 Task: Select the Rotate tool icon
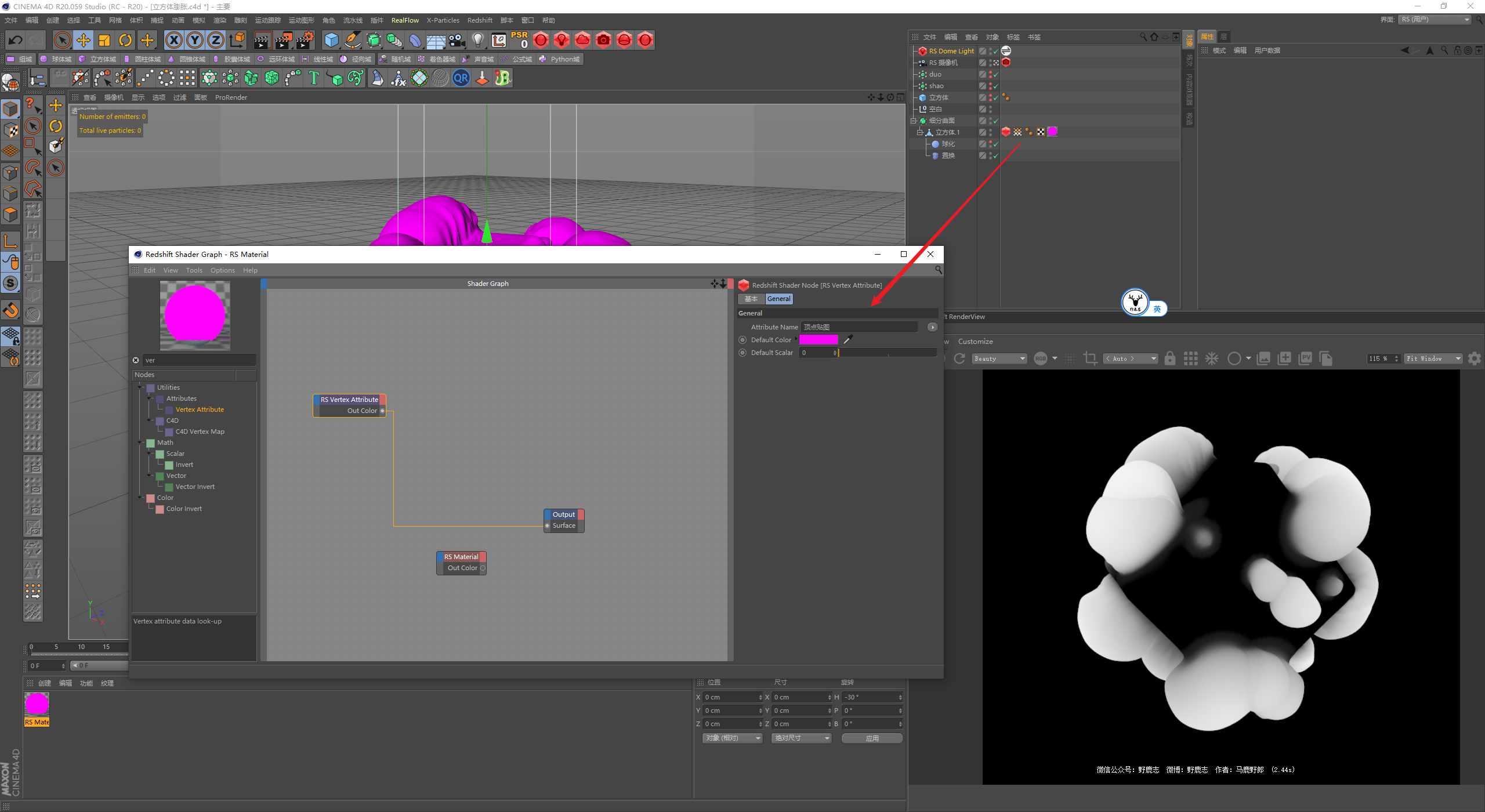pyautogui.click(x=125, y=40)
